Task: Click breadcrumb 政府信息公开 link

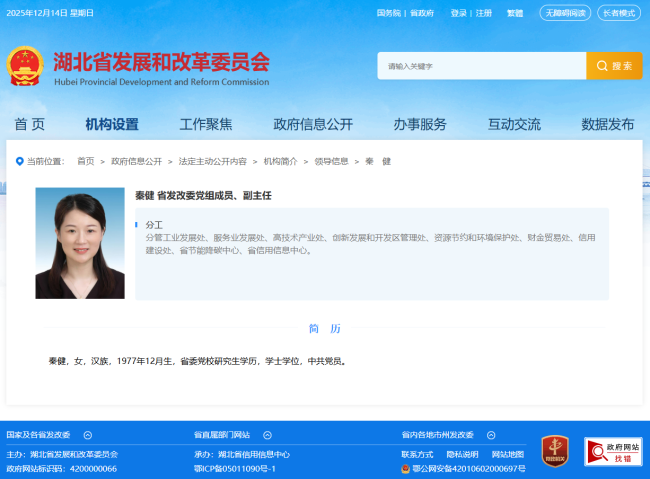Action: pyautogui.click(x=136, y=161)
